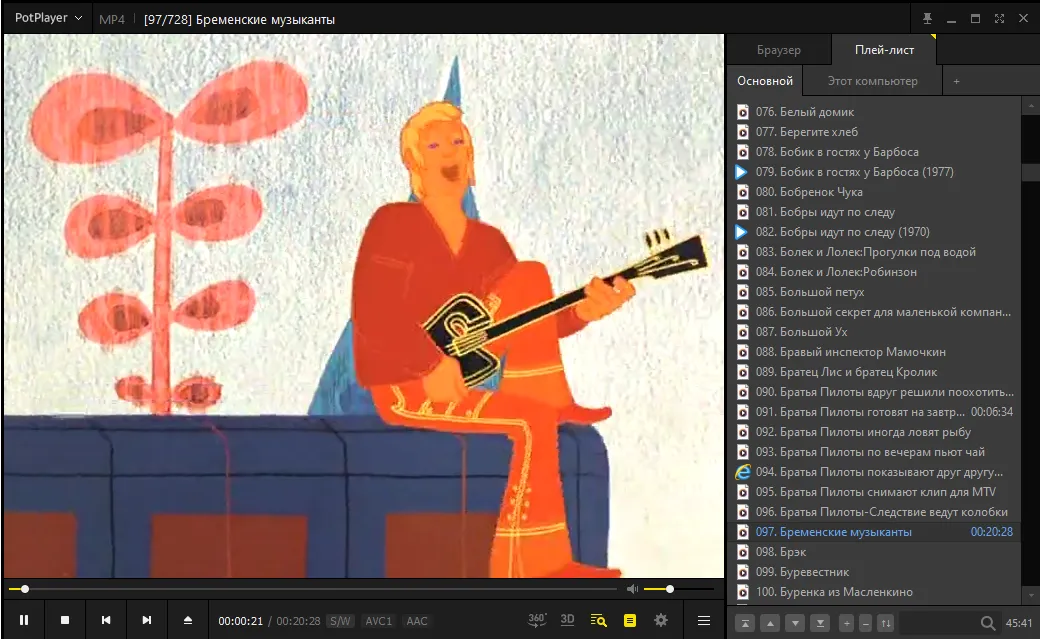The width and height of the screenshot is (1040, 639).
Task: Select '091. Братья Пилоты готовят на завтр...'
Action: tap(876, 411)
